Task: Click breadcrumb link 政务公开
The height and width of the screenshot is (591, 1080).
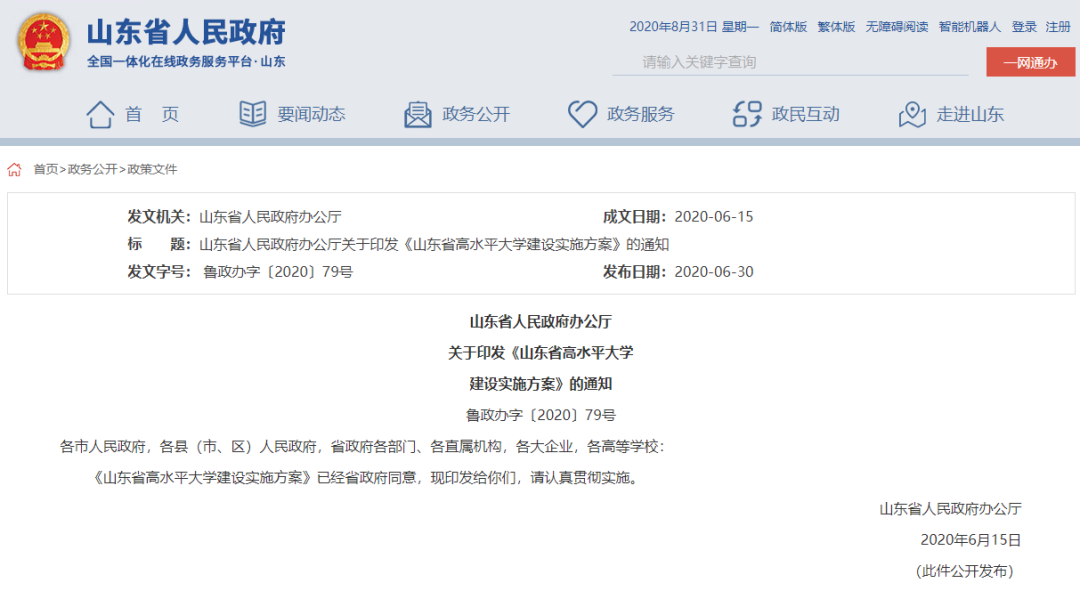Action: pos(92,169)
